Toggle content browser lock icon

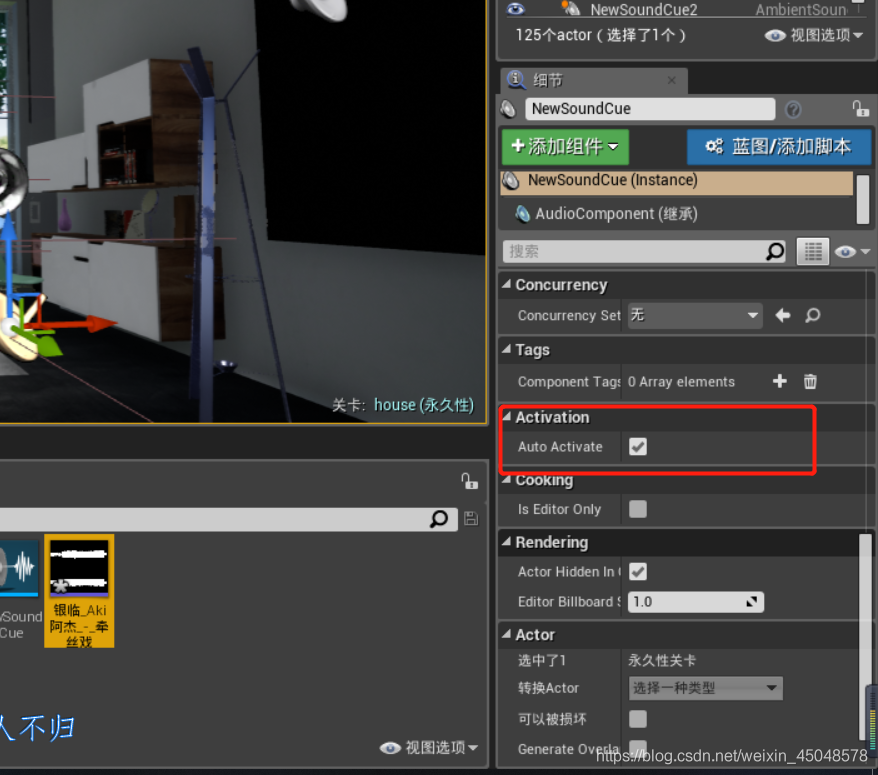[469, 481]
